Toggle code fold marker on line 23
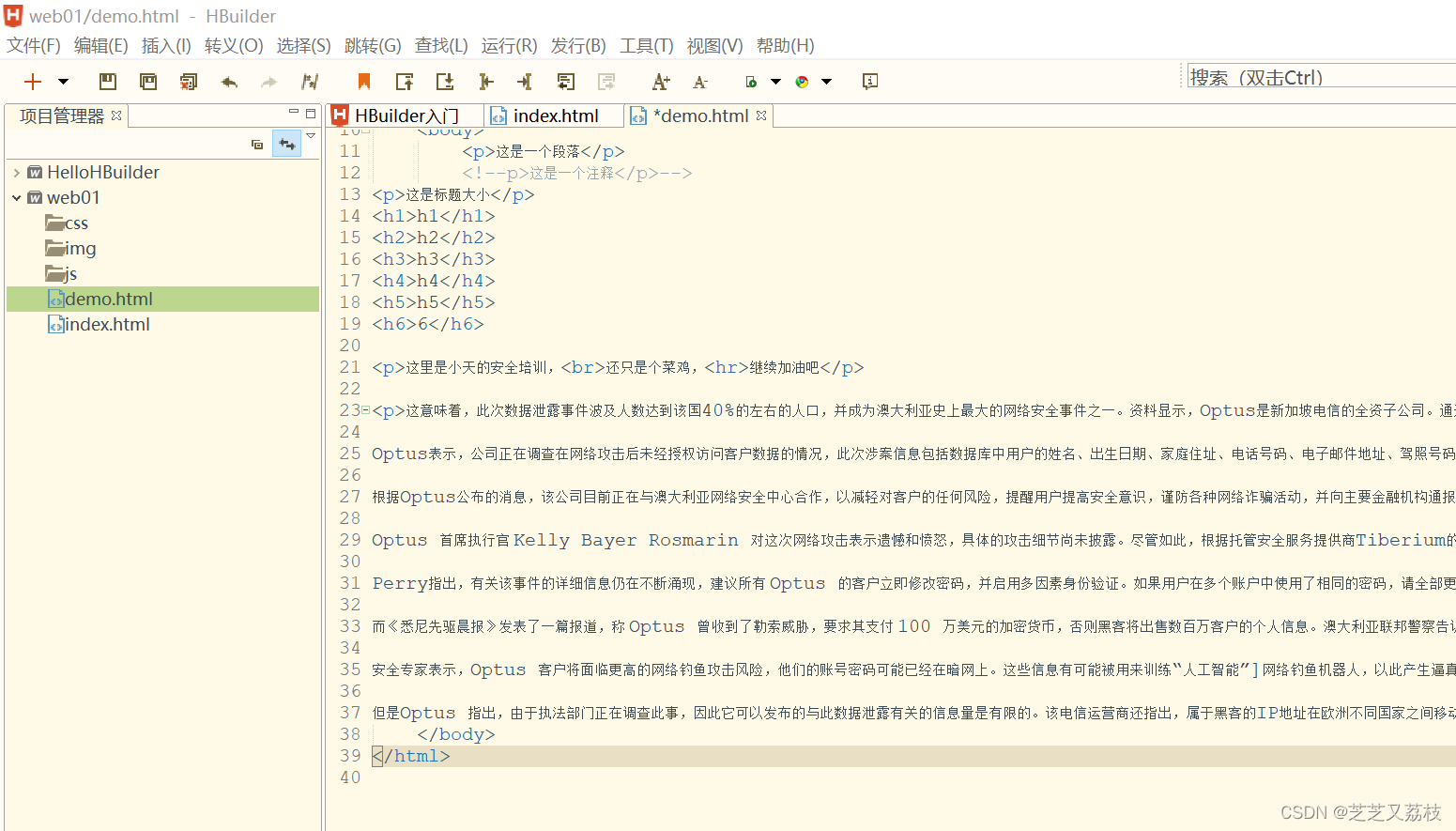The image size is (1456, 831). [366, 410]
